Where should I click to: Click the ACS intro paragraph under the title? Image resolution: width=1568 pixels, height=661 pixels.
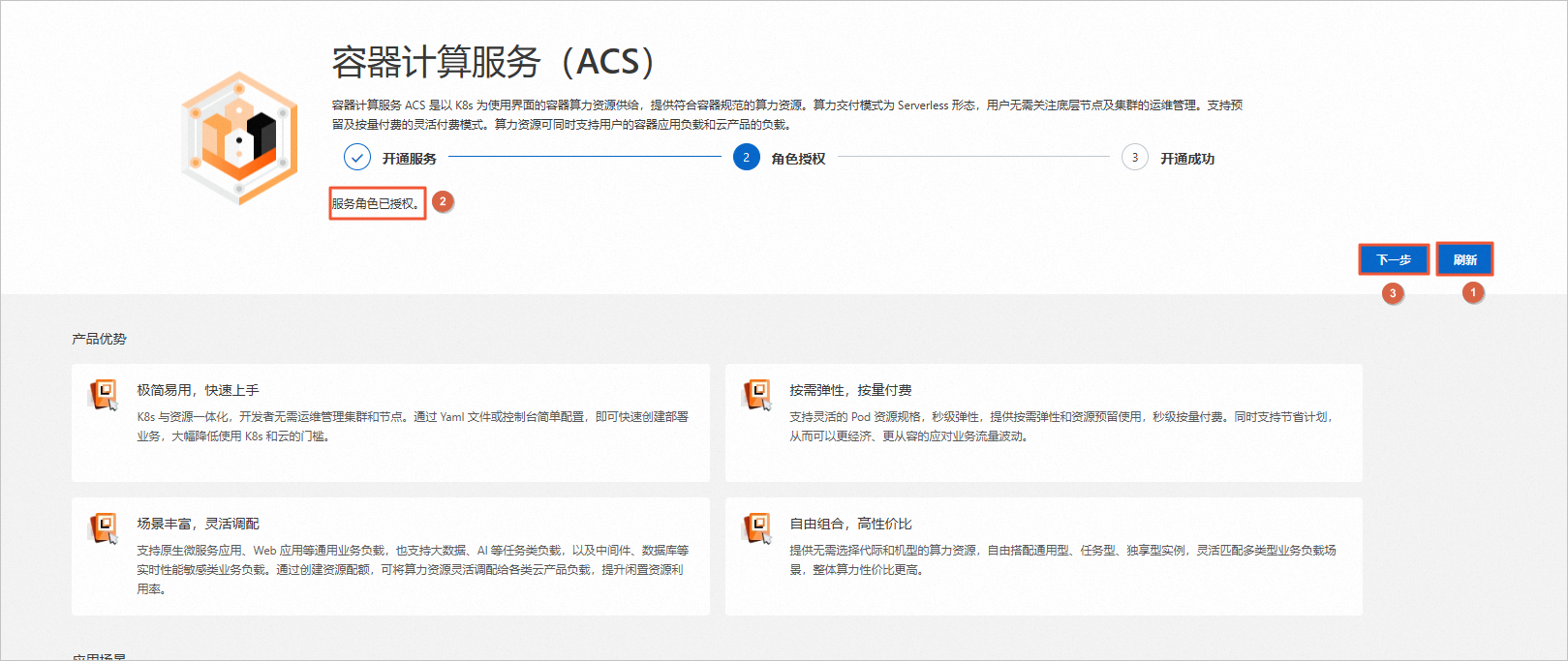coord(787,114)
